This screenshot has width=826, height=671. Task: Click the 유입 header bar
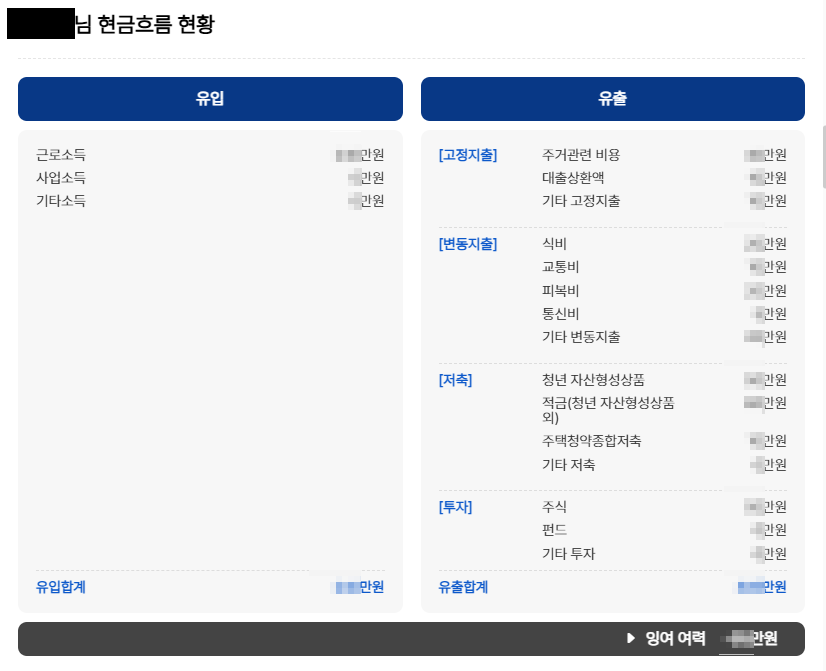click(210, 99)
